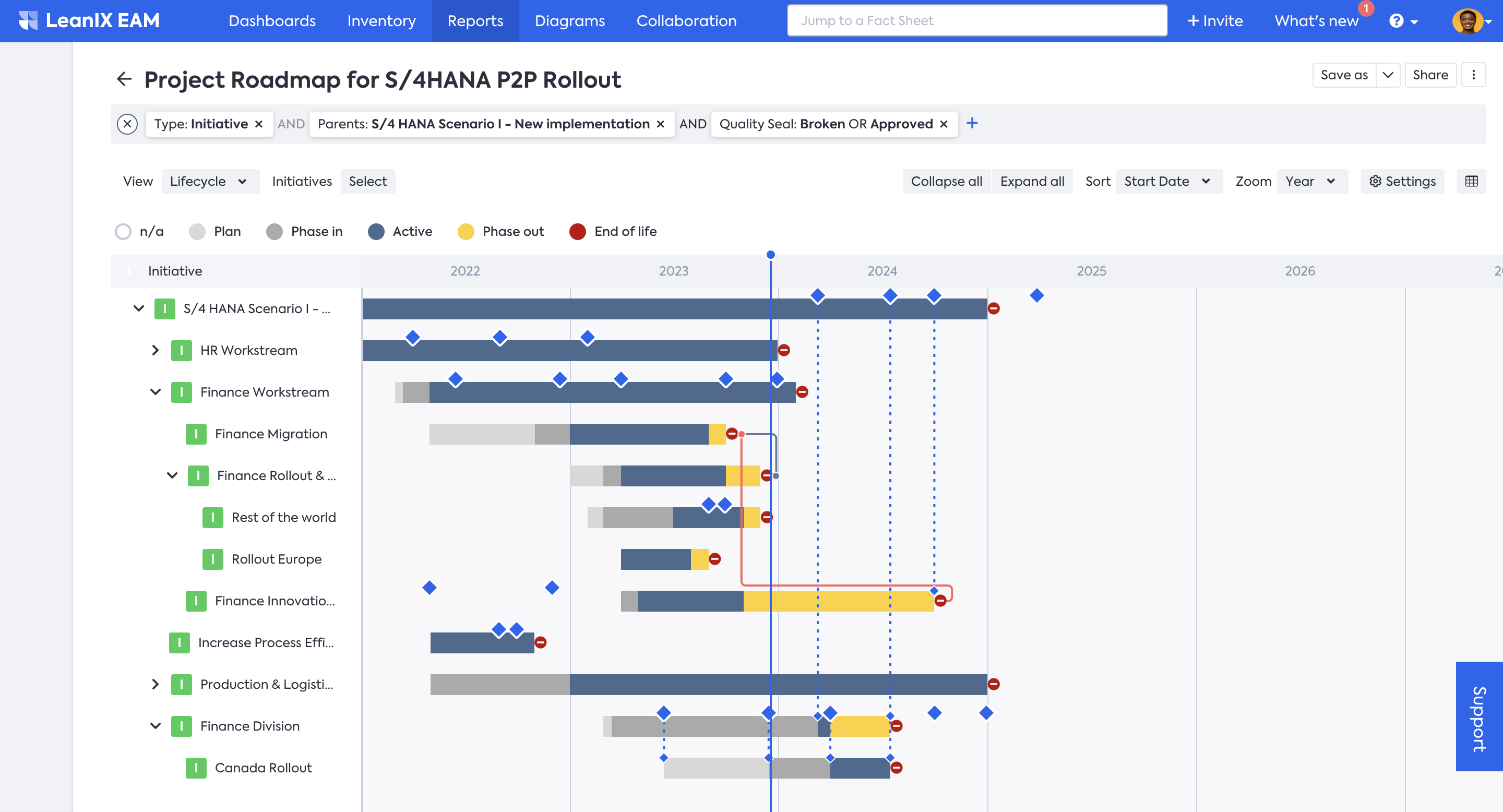Open the three-dot more options menu
Viewport: 1503px width, 812px height.
tap(1473, 75)
